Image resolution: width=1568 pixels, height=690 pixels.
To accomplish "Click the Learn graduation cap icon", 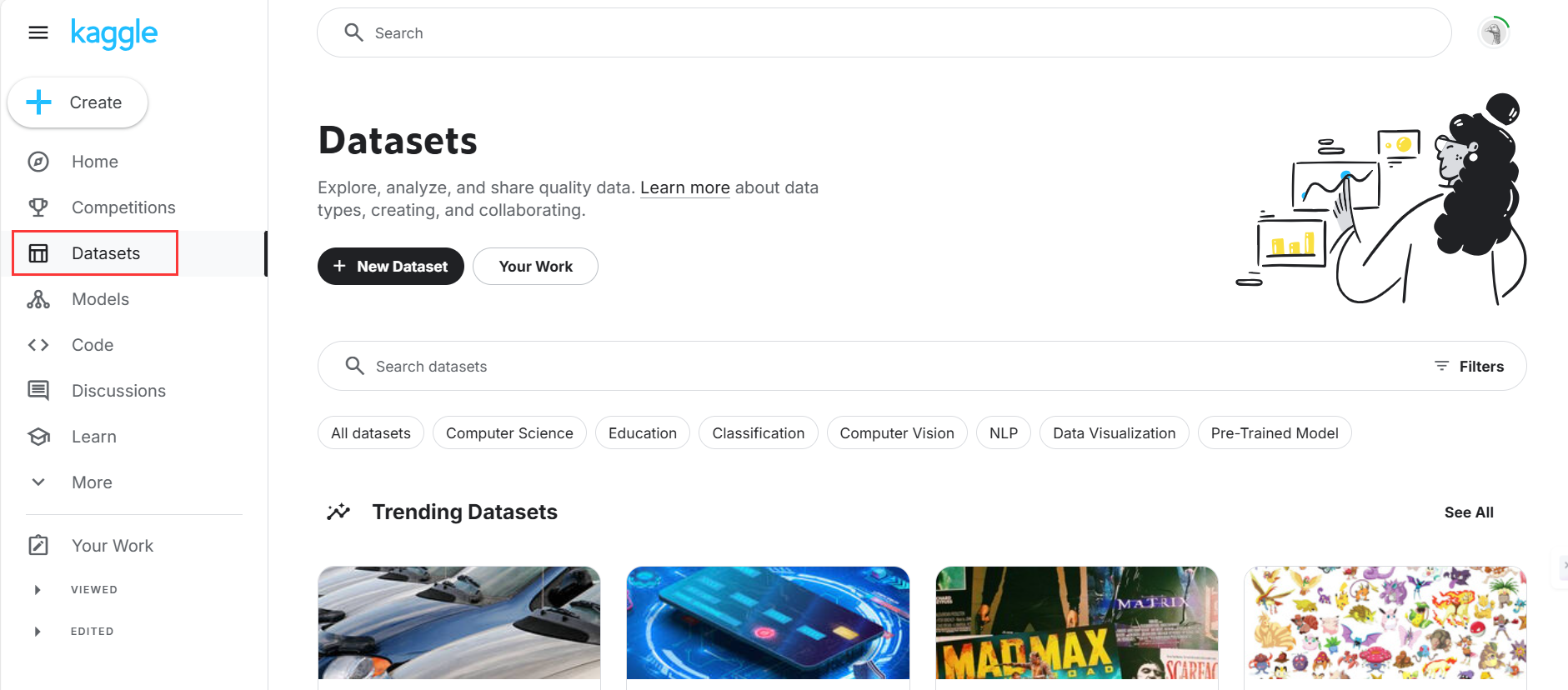I will click(x=38, y=437).
